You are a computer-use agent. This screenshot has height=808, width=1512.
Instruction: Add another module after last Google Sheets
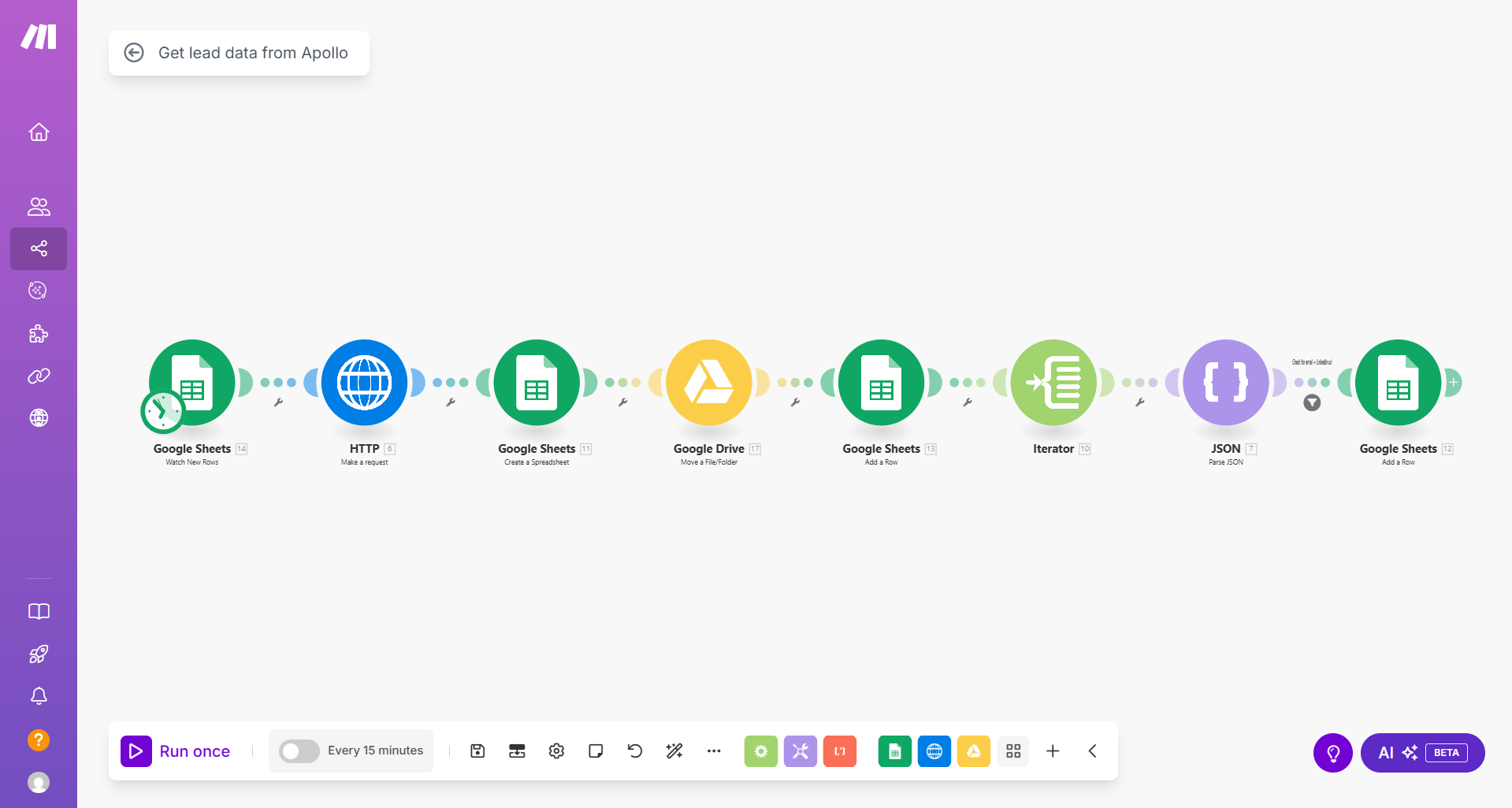click(x=1454, y=383)
